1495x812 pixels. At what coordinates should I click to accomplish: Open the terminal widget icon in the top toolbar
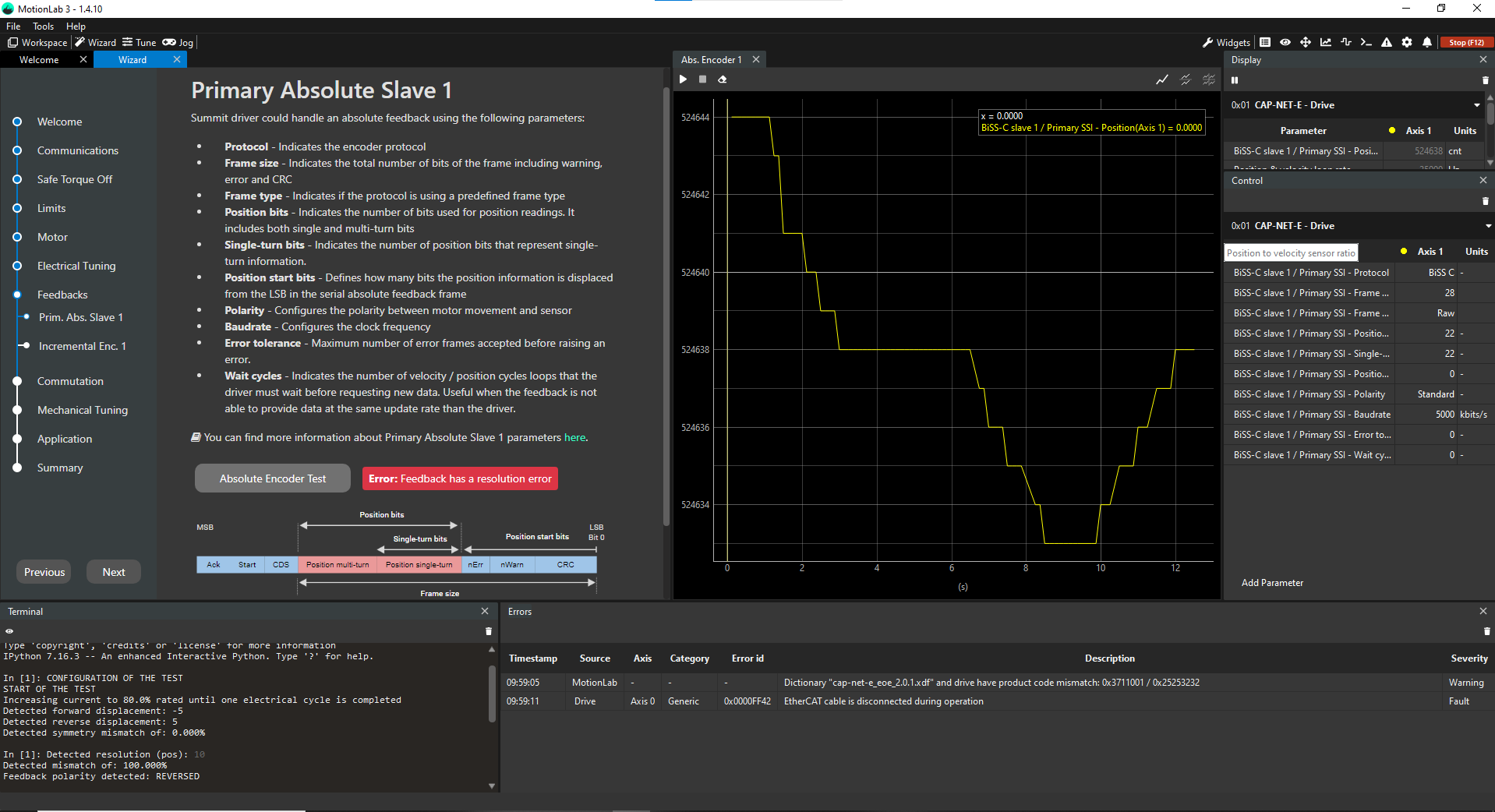tap(1366, 42)
